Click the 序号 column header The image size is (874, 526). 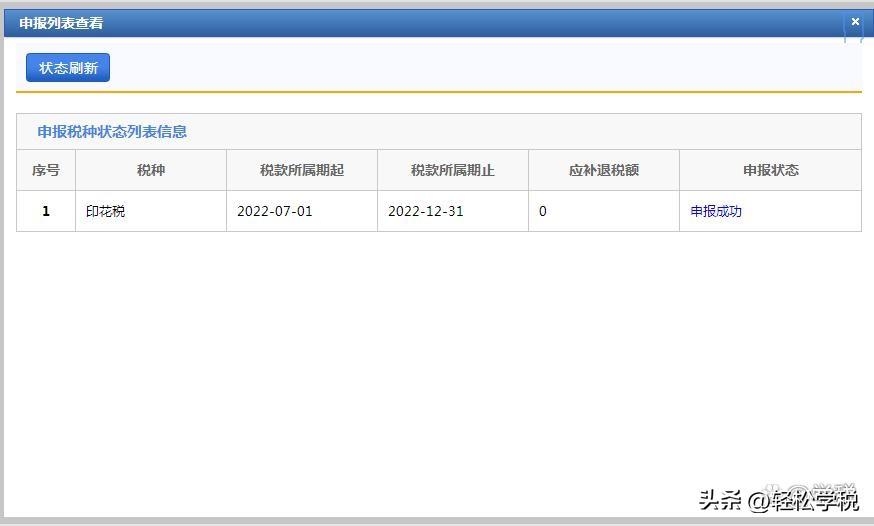click(46, 170)
